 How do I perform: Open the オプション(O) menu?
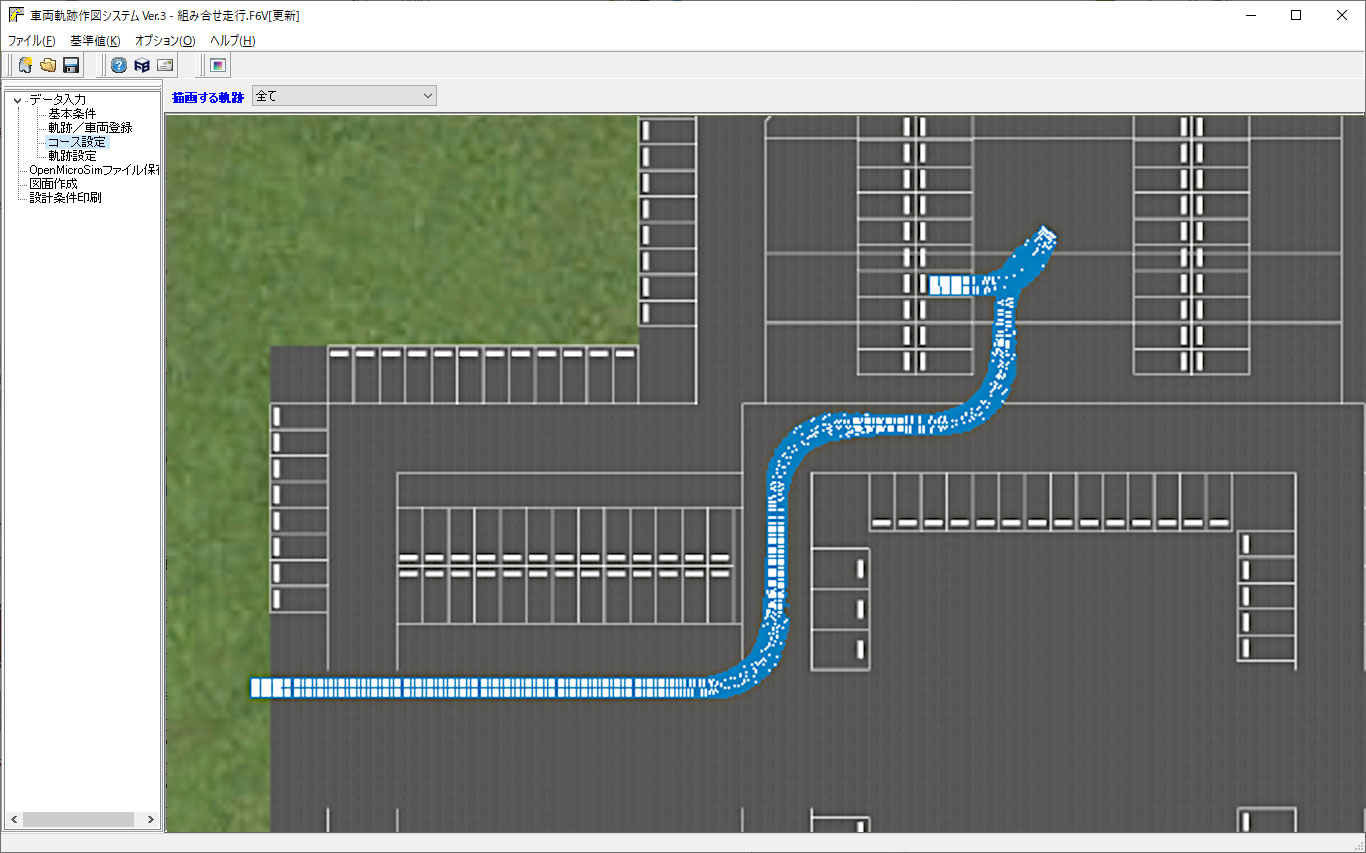coord(165,41)
